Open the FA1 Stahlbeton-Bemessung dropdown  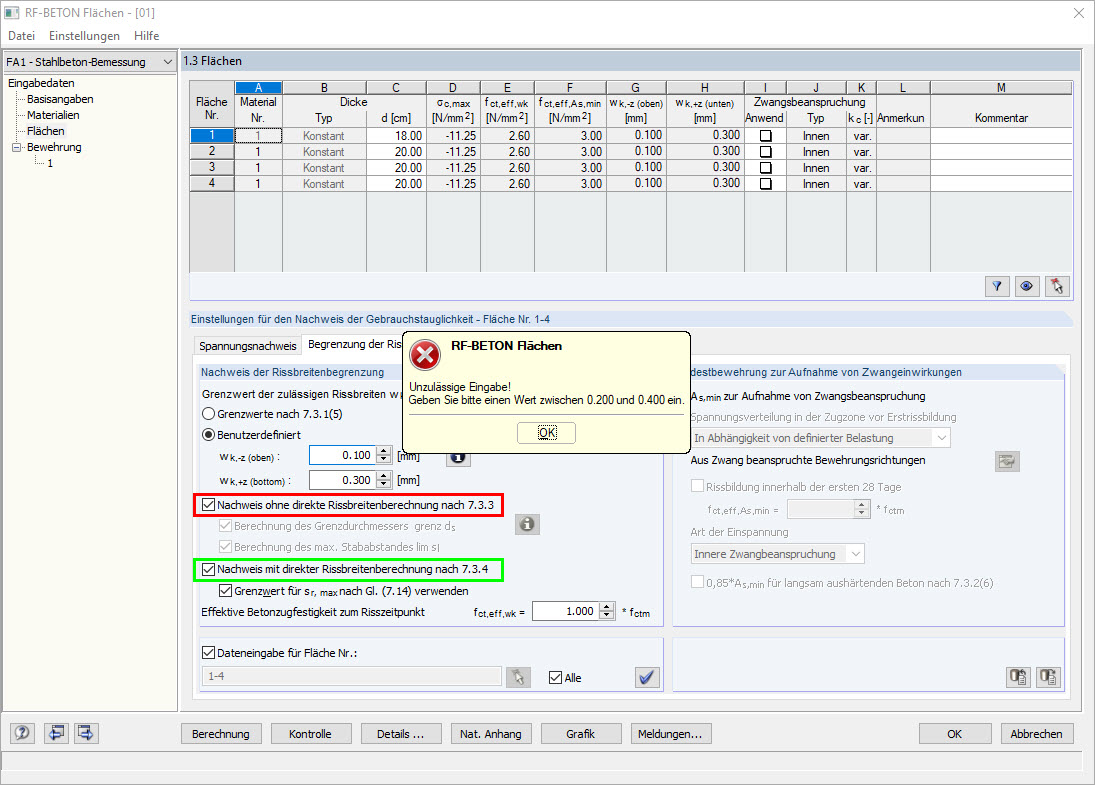point(167,62)
